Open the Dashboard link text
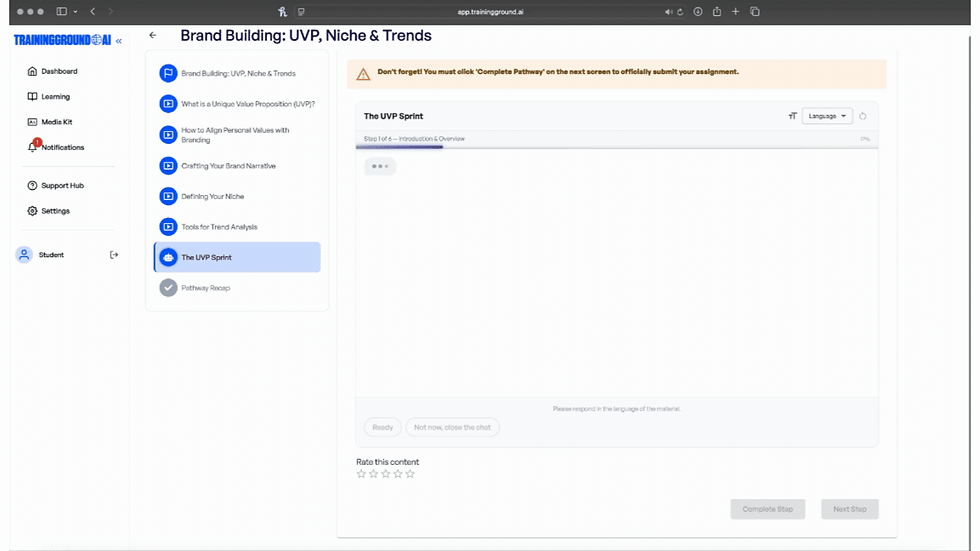 (x=59, y=71)
